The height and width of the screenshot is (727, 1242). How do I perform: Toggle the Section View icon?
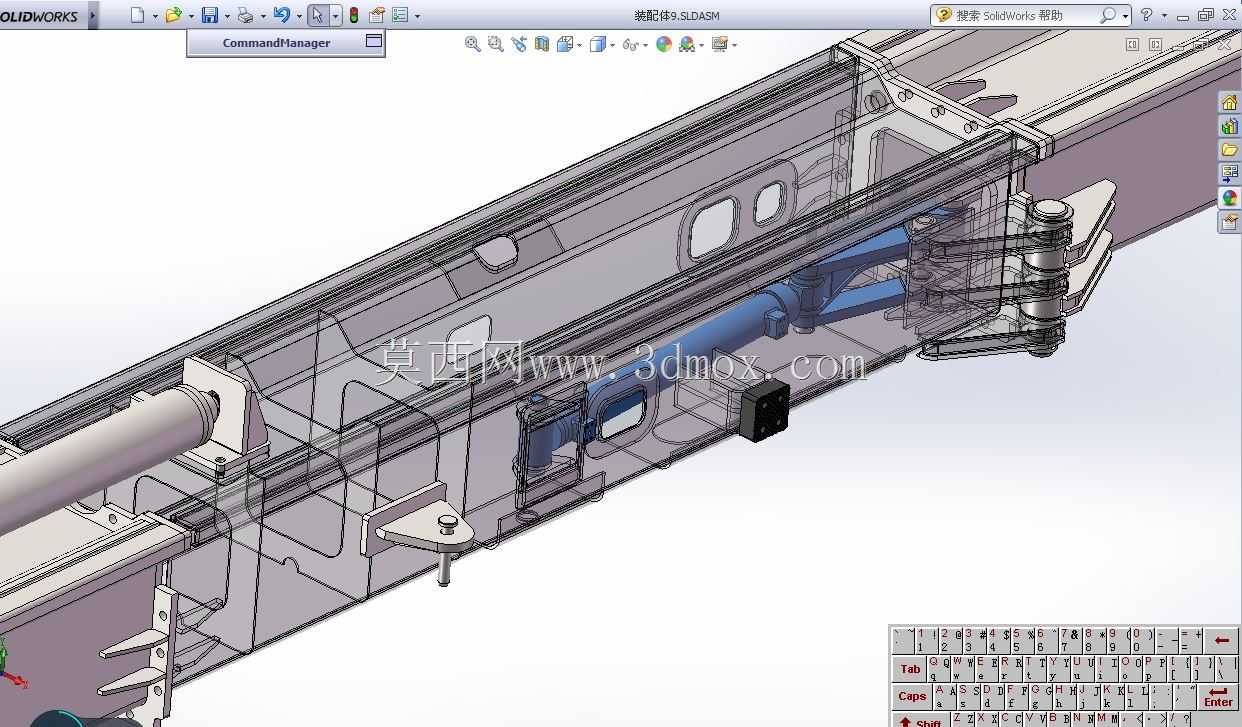pos(542,44)
